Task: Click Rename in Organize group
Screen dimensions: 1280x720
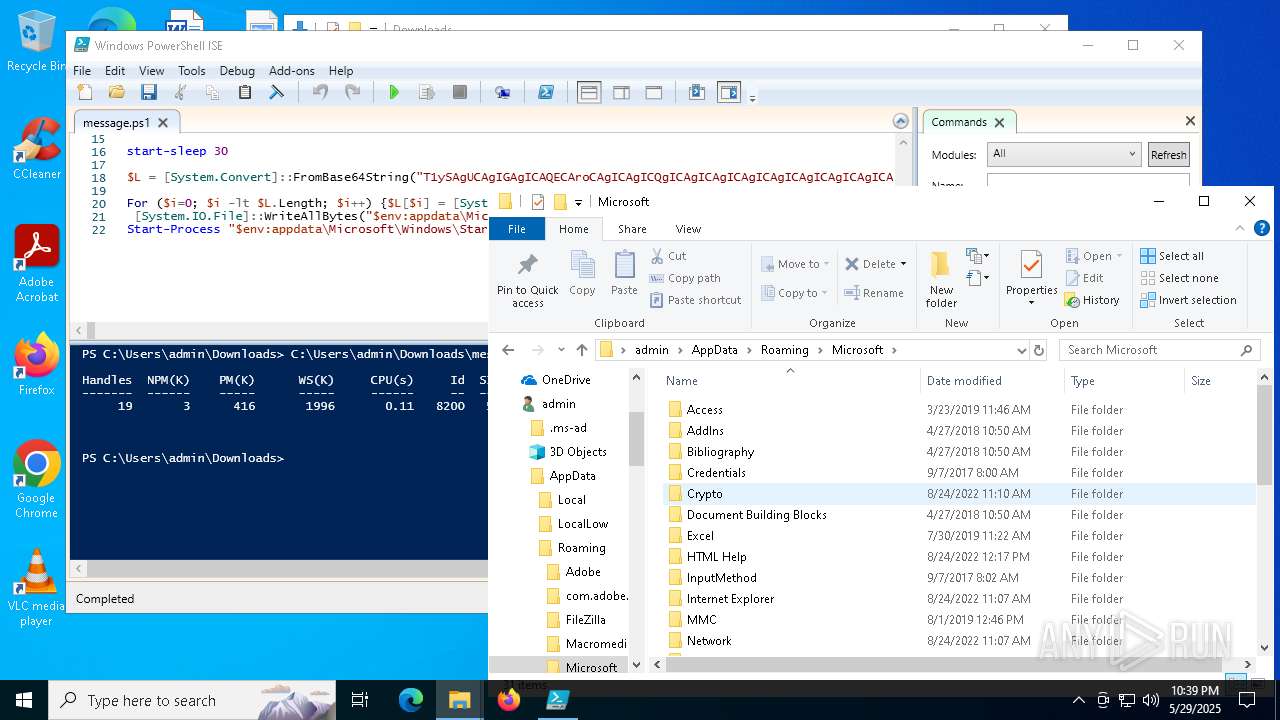Action: (873, 293)
